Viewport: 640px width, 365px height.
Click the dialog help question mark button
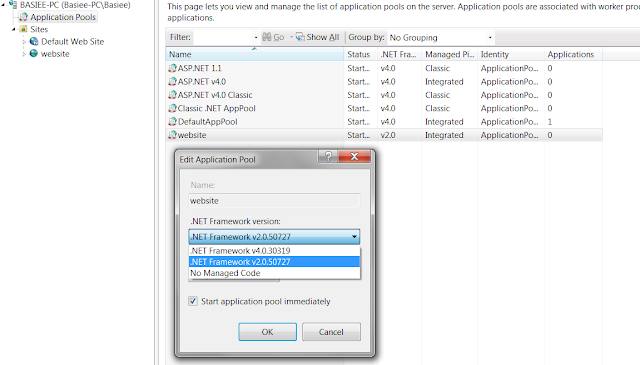point(328,156)
